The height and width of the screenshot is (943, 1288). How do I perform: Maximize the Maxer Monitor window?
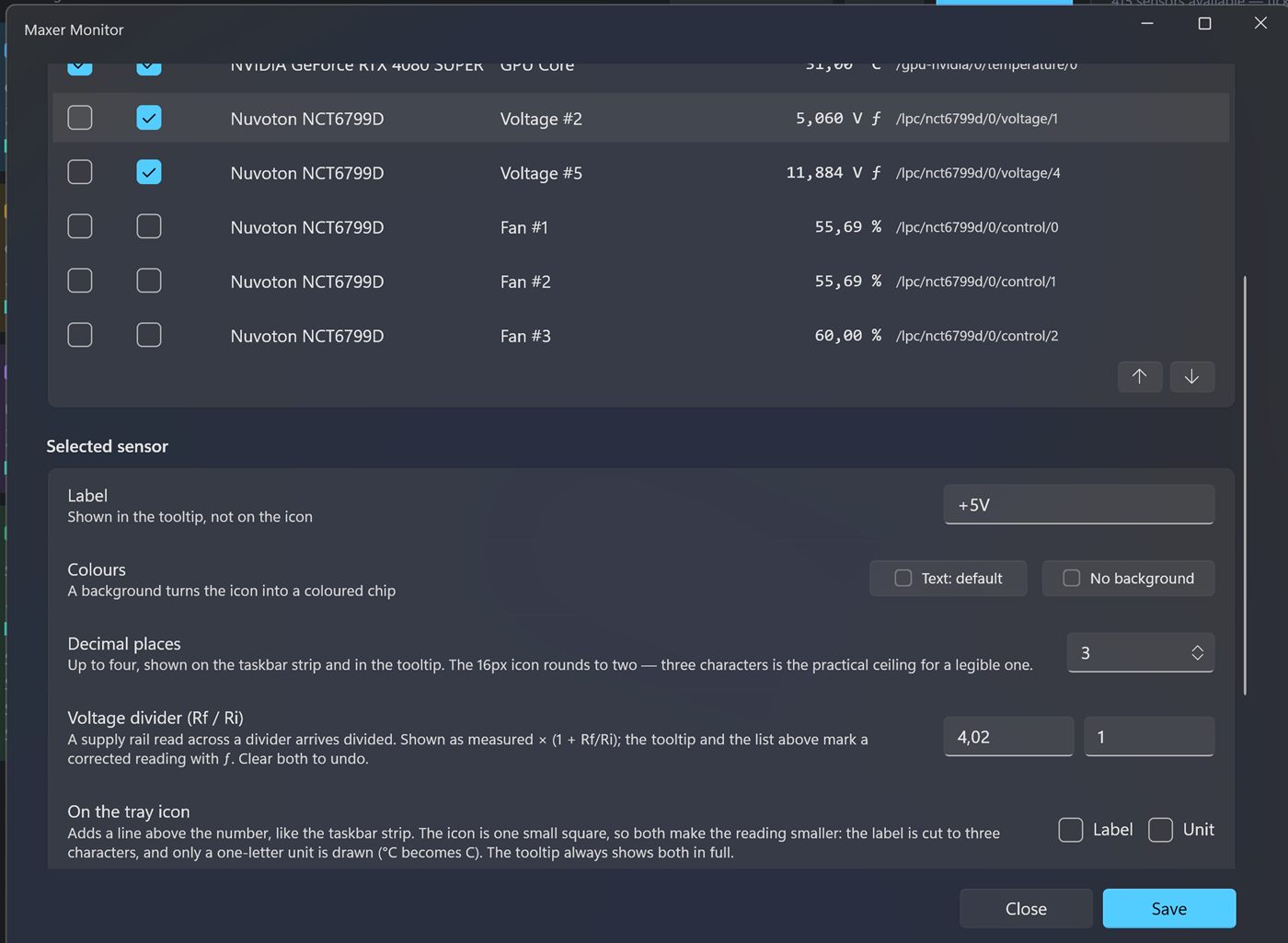coord(1204,23)
